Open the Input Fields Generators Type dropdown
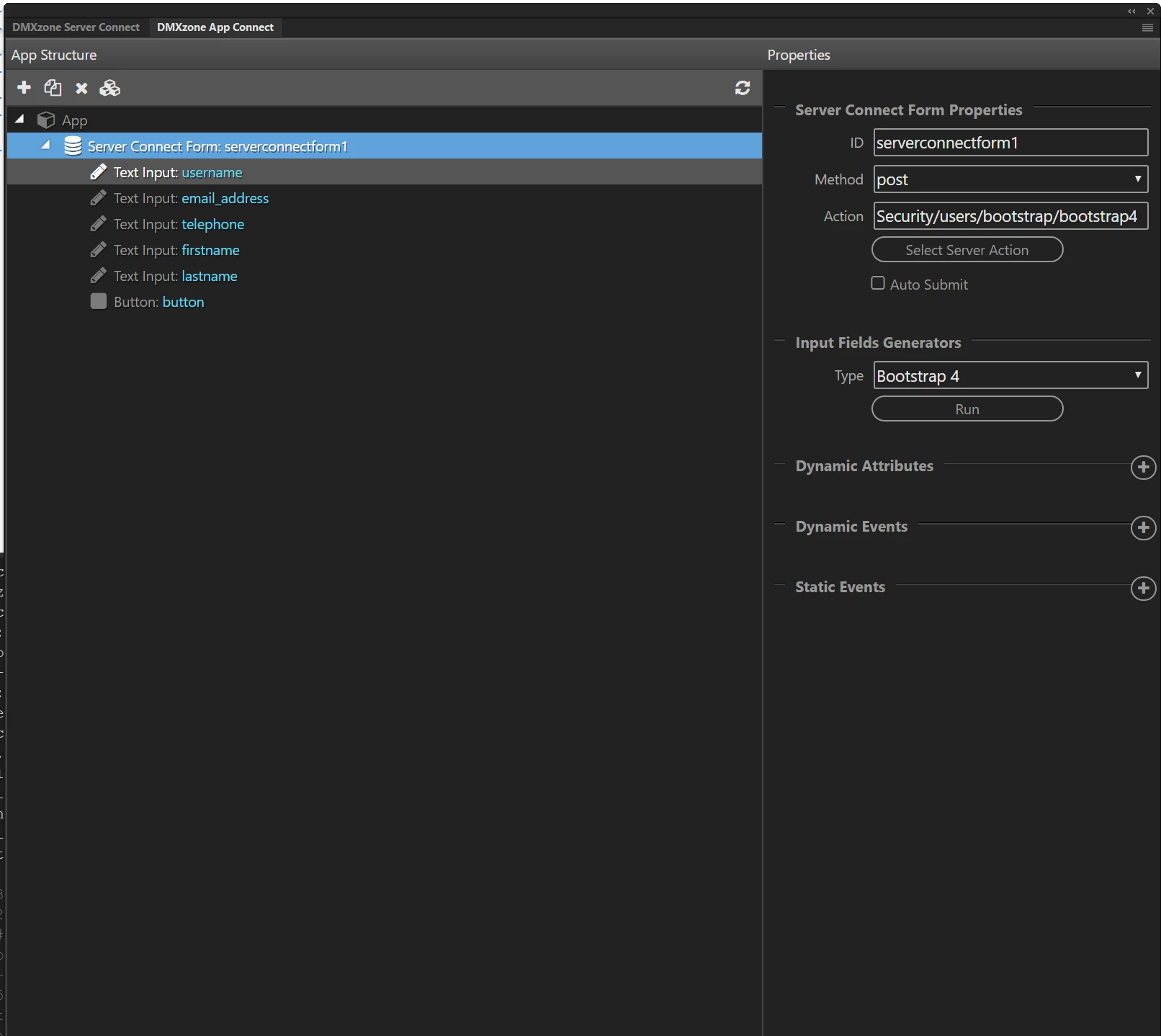1161x1036 pixels. click(x=1010, y=375)
